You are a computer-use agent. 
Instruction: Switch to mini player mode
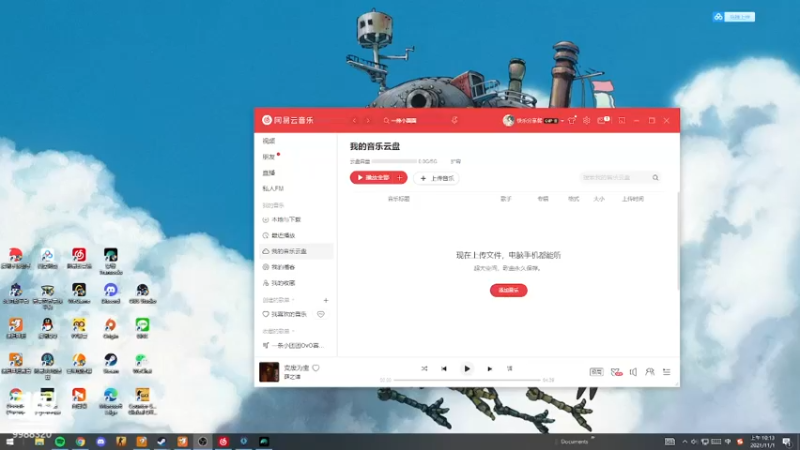coord(622,120)
